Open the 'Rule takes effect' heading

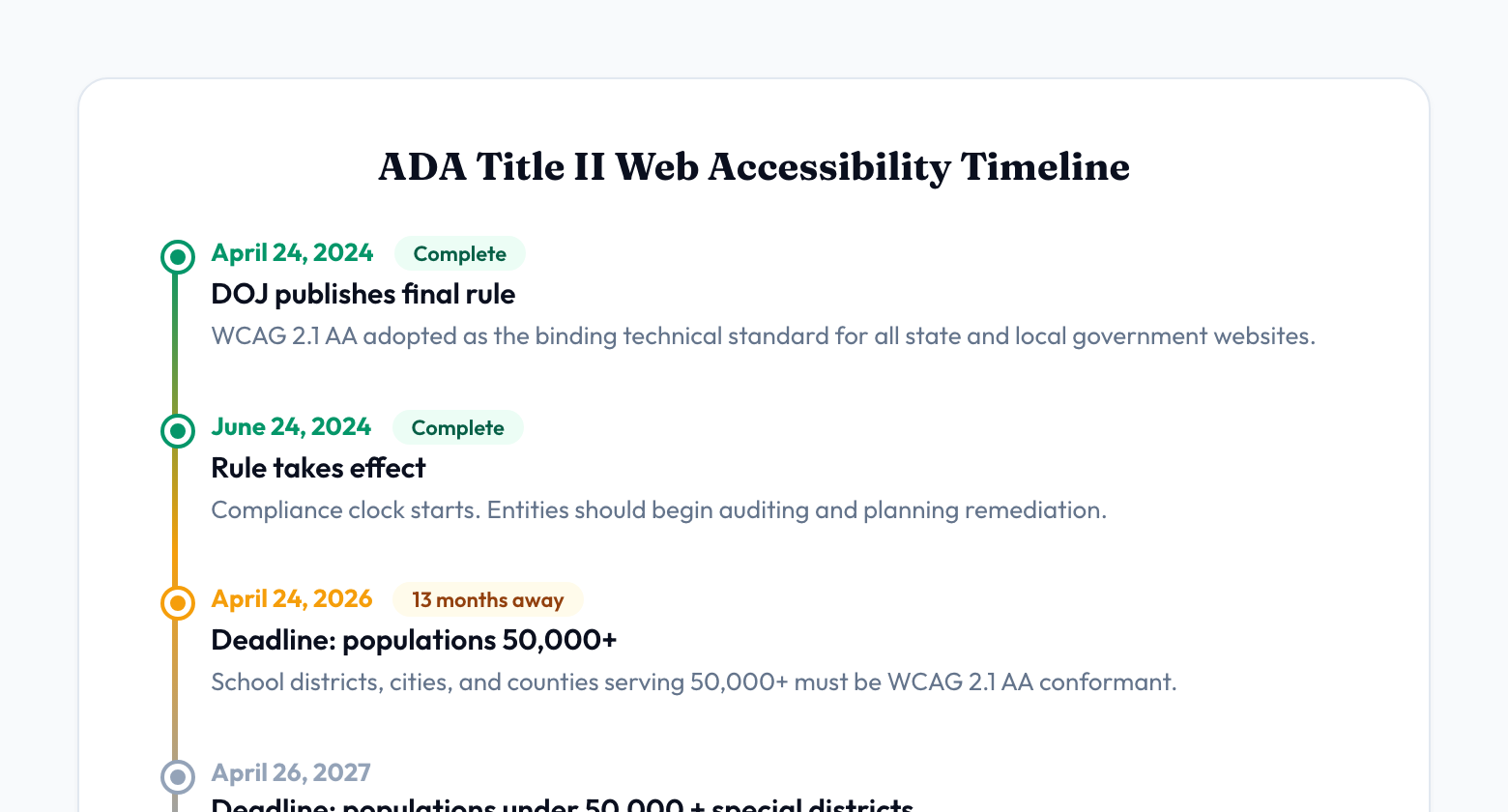point(318,468)
